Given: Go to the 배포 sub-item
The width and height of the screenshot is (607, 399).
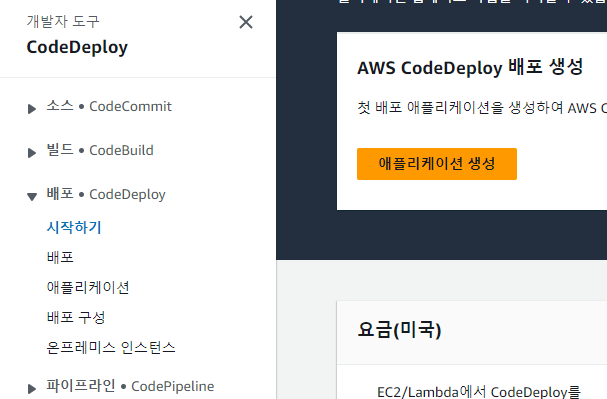Looking at the screenshot, I should [60, 257].
